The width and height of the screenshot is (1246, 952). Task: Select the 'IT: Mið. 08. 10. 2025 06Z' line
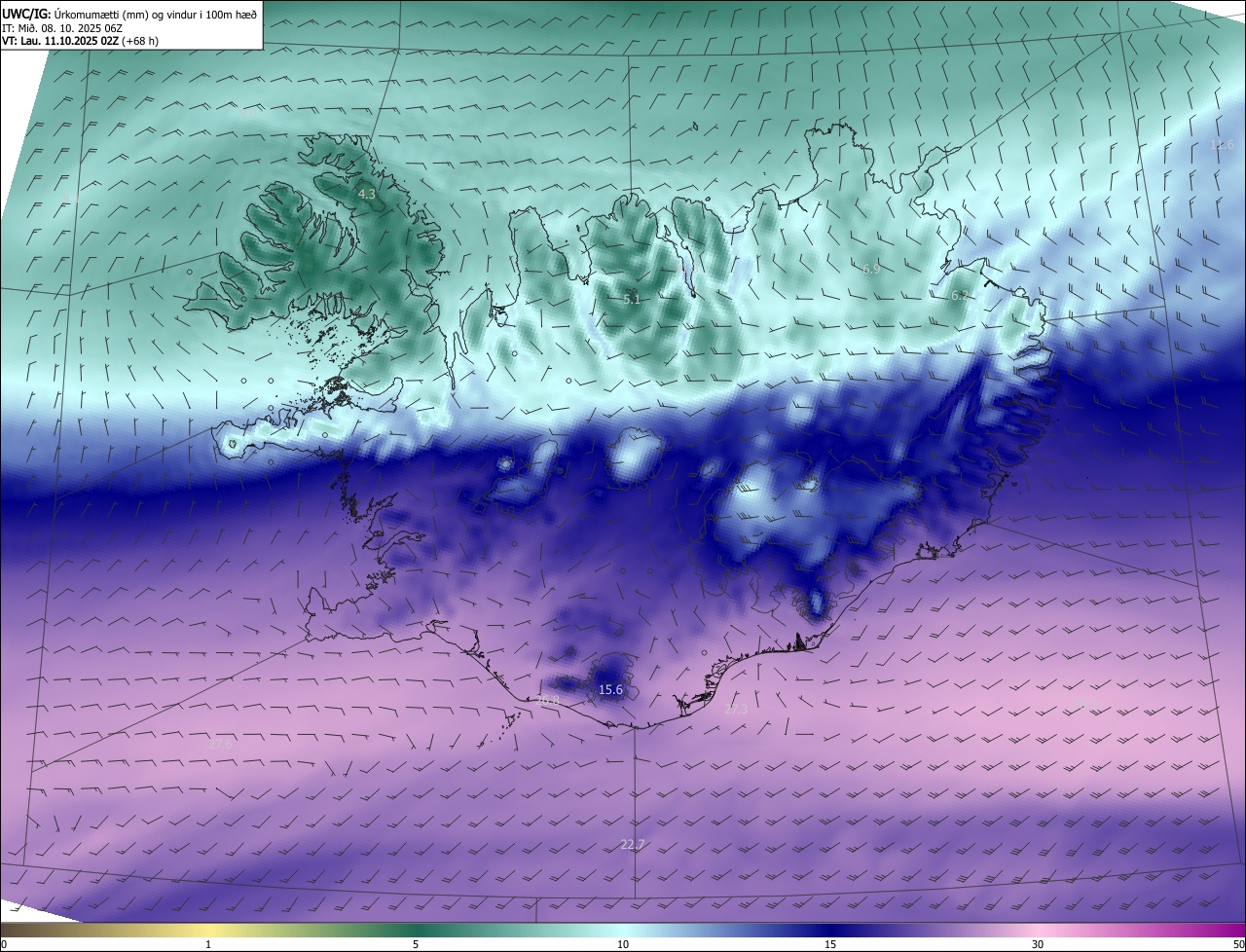tap(61, 28)
